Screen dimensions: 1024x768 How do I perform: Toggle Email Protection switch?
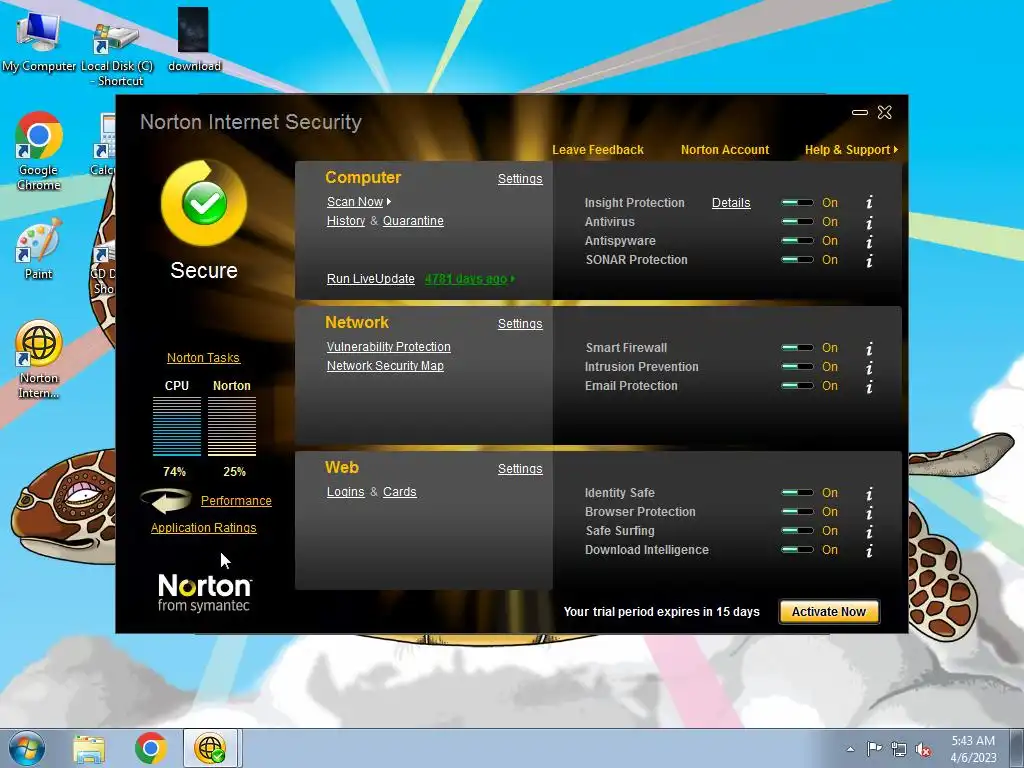point(797,385)
